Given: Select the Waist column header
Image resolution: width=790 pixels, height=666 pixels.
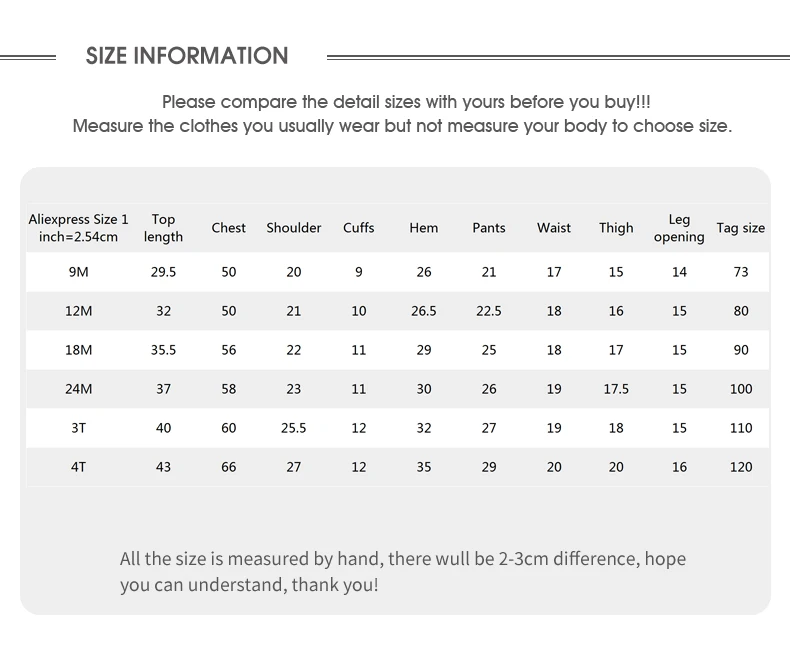Looking at the screenshot, I should tap(554, 228).
